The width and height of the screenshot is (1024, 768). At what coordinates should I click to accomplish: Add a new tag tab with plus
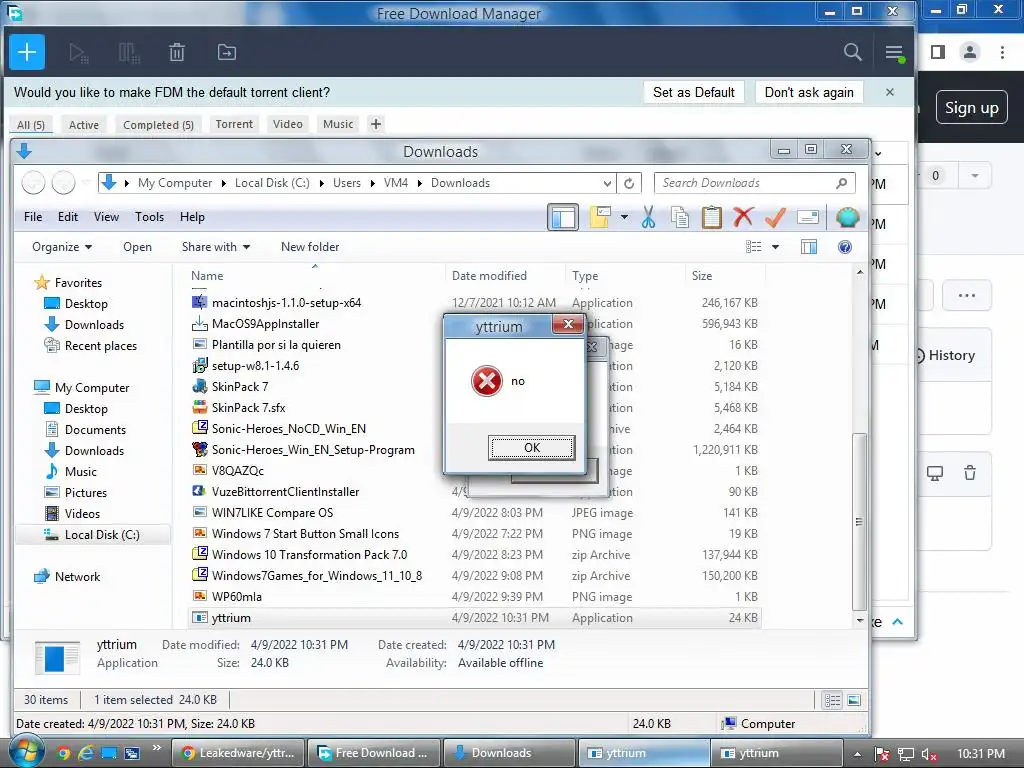(376, 124)
